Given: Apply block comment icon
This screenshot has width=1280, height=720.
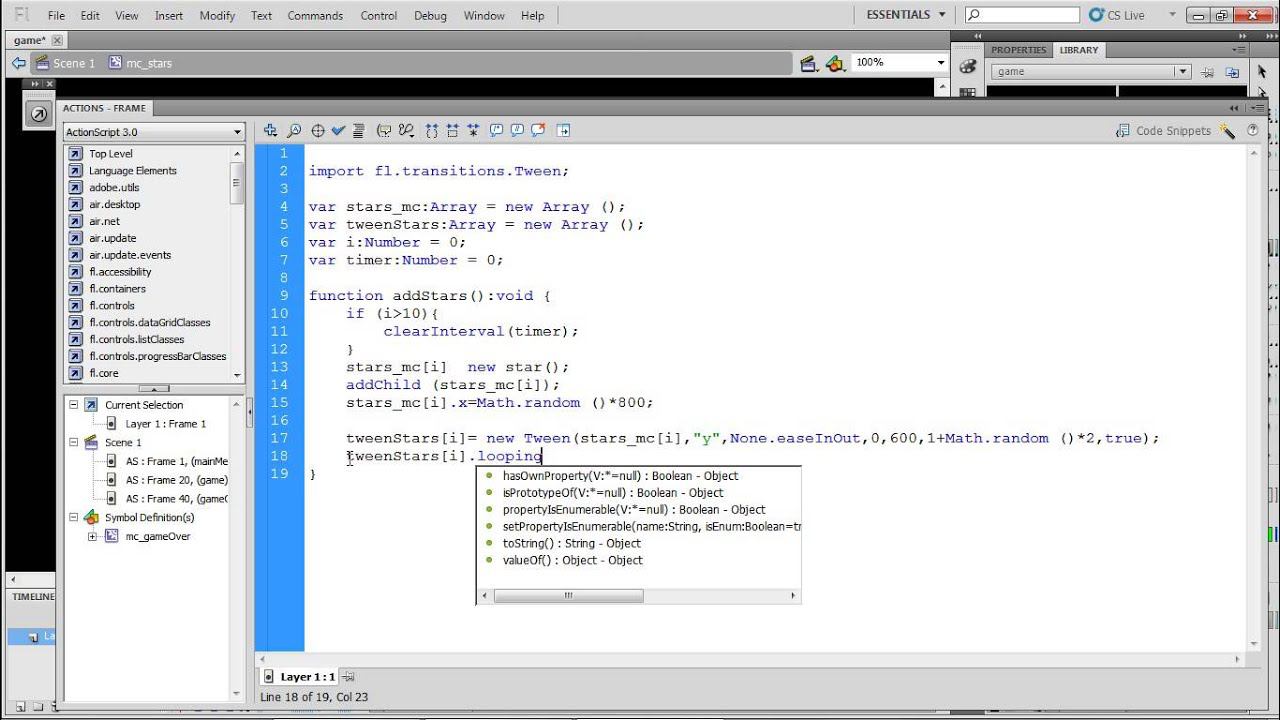Looking at the screenshot, I should (496, 130).
